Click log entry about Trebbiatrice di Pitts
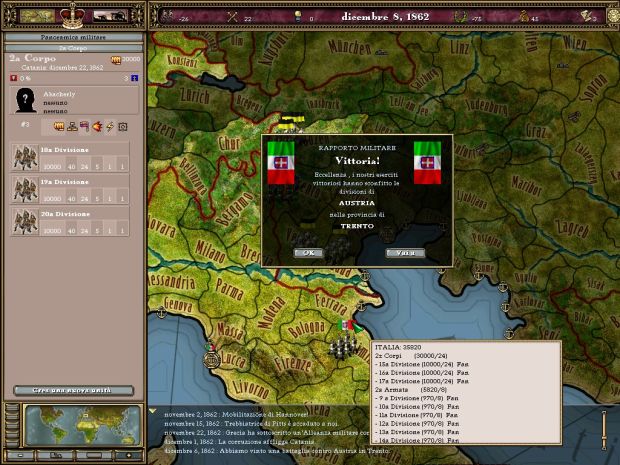Screen dimensions: 620x465 251,424
